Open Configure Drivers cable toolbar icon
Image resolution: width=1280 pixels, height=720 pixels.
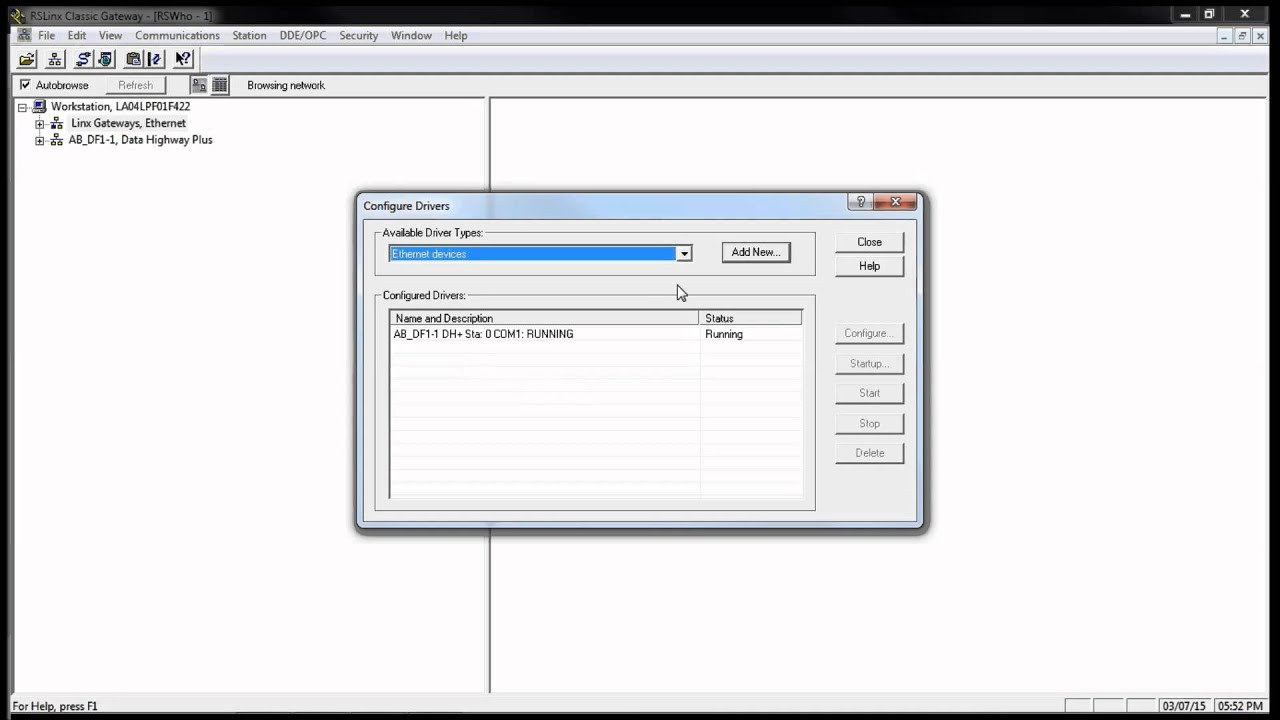83,59
